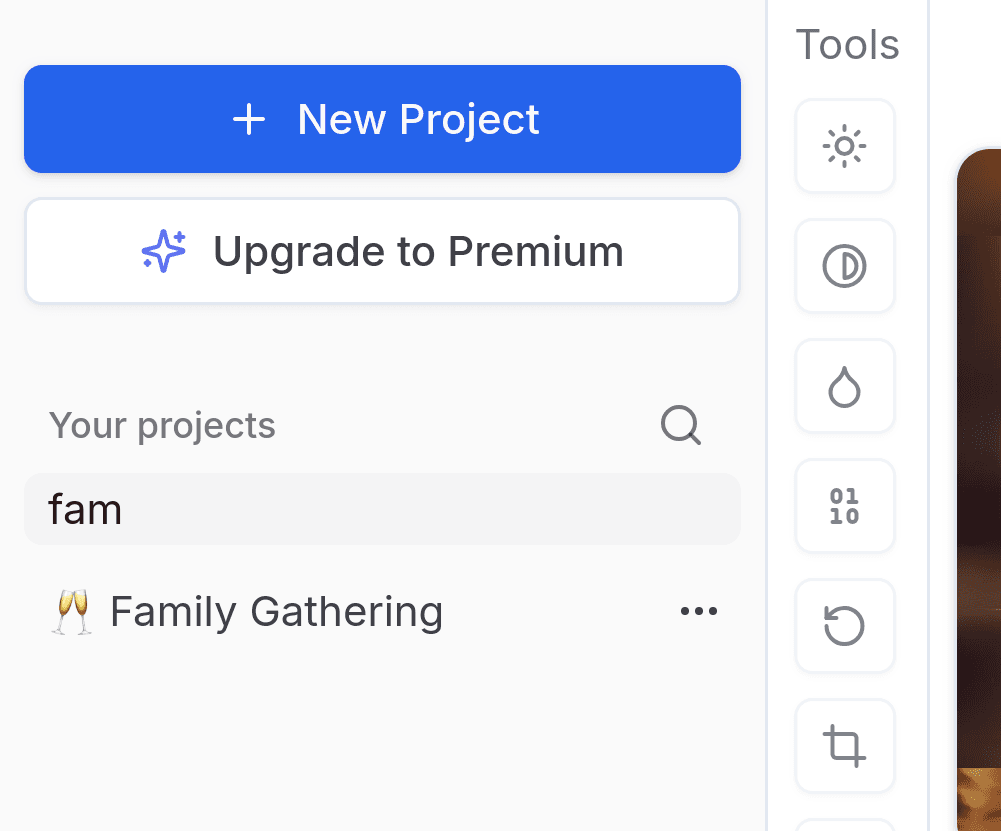
Task: Click the rotate counterclockwise tool
Action: click(x=845, y=625)
